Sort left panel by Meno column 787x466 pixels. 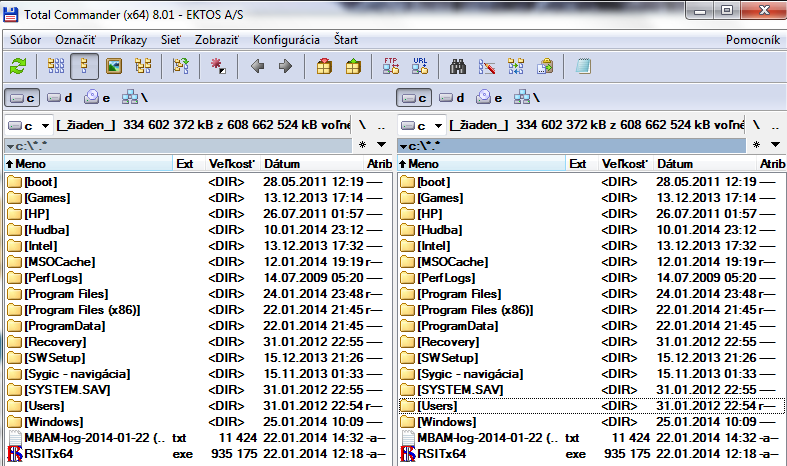[x=88, y=164]
